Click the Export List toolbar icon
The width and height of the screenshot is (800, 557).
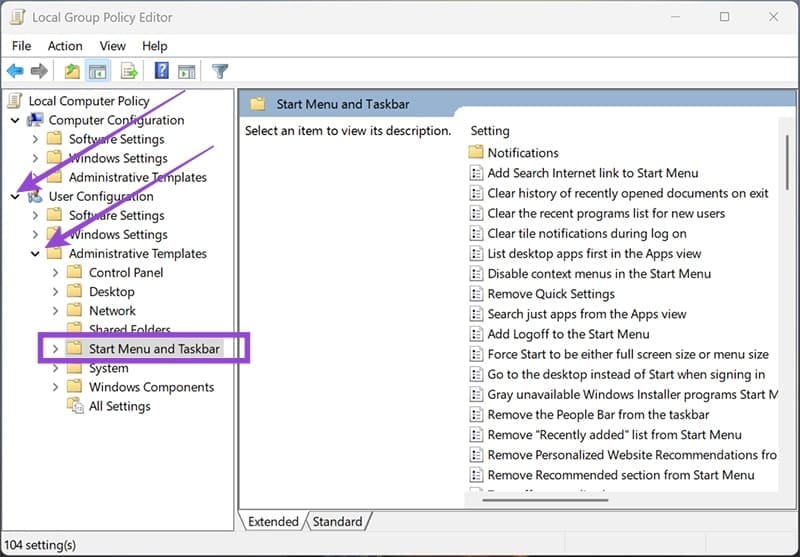pos(129,71)
